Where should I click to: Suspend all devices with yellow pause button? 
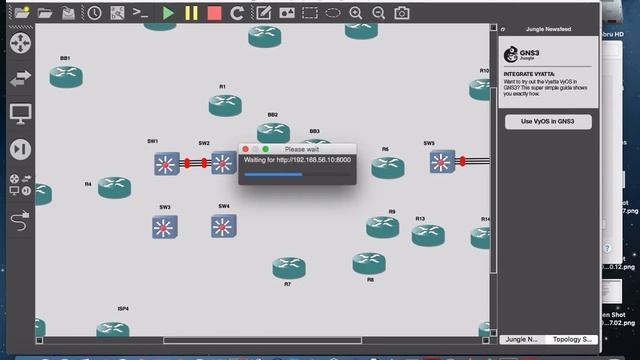(x=191, y=13)
